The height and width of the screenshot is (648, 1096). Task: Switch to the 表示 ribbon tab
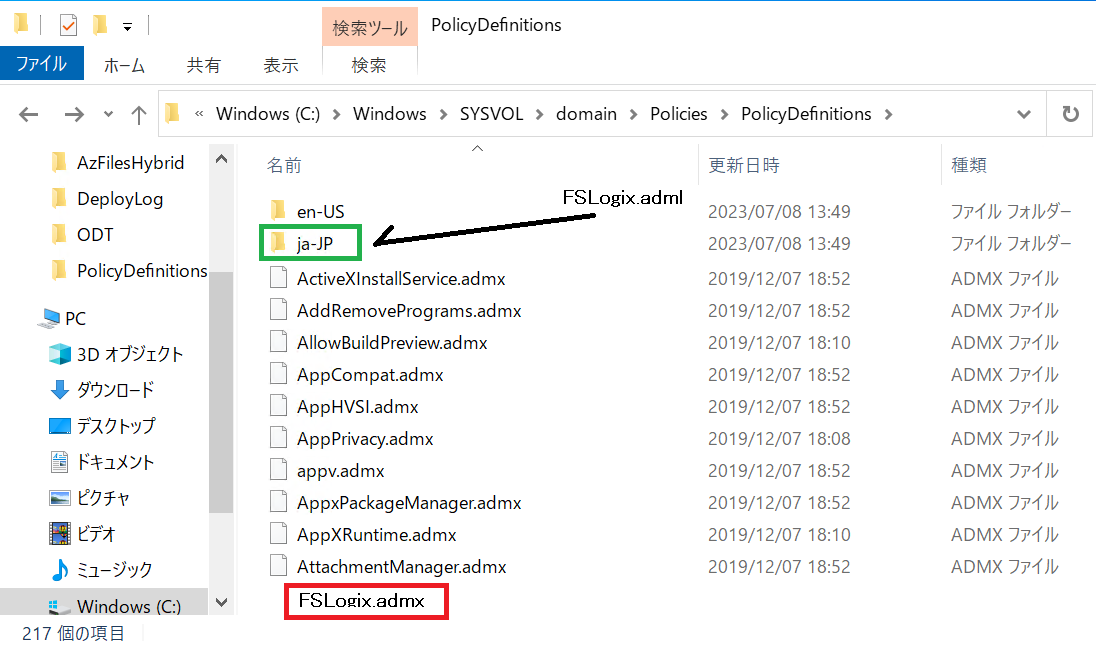click(280, 65)
